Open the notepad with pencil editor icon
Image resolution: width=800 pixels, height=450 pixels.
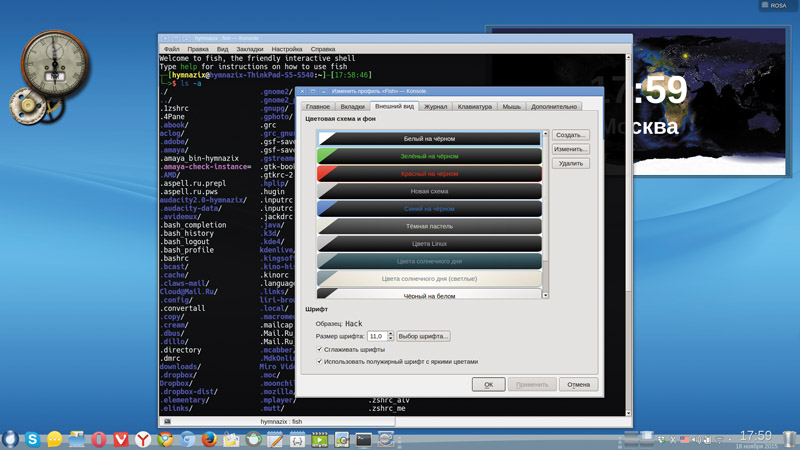[x=276, y=439]
